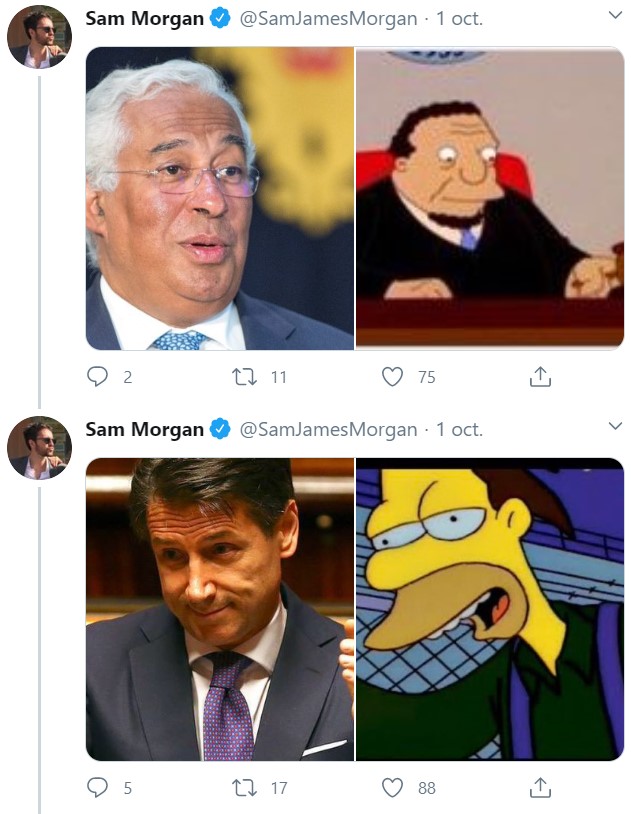View the first tweet's profile avatar

[39, 36]
